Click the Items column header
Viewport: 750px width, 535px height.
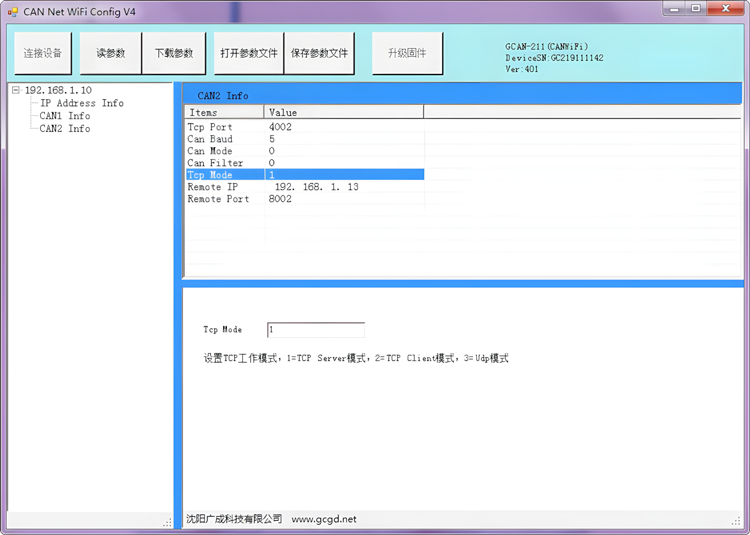click(x=224, y=113)
